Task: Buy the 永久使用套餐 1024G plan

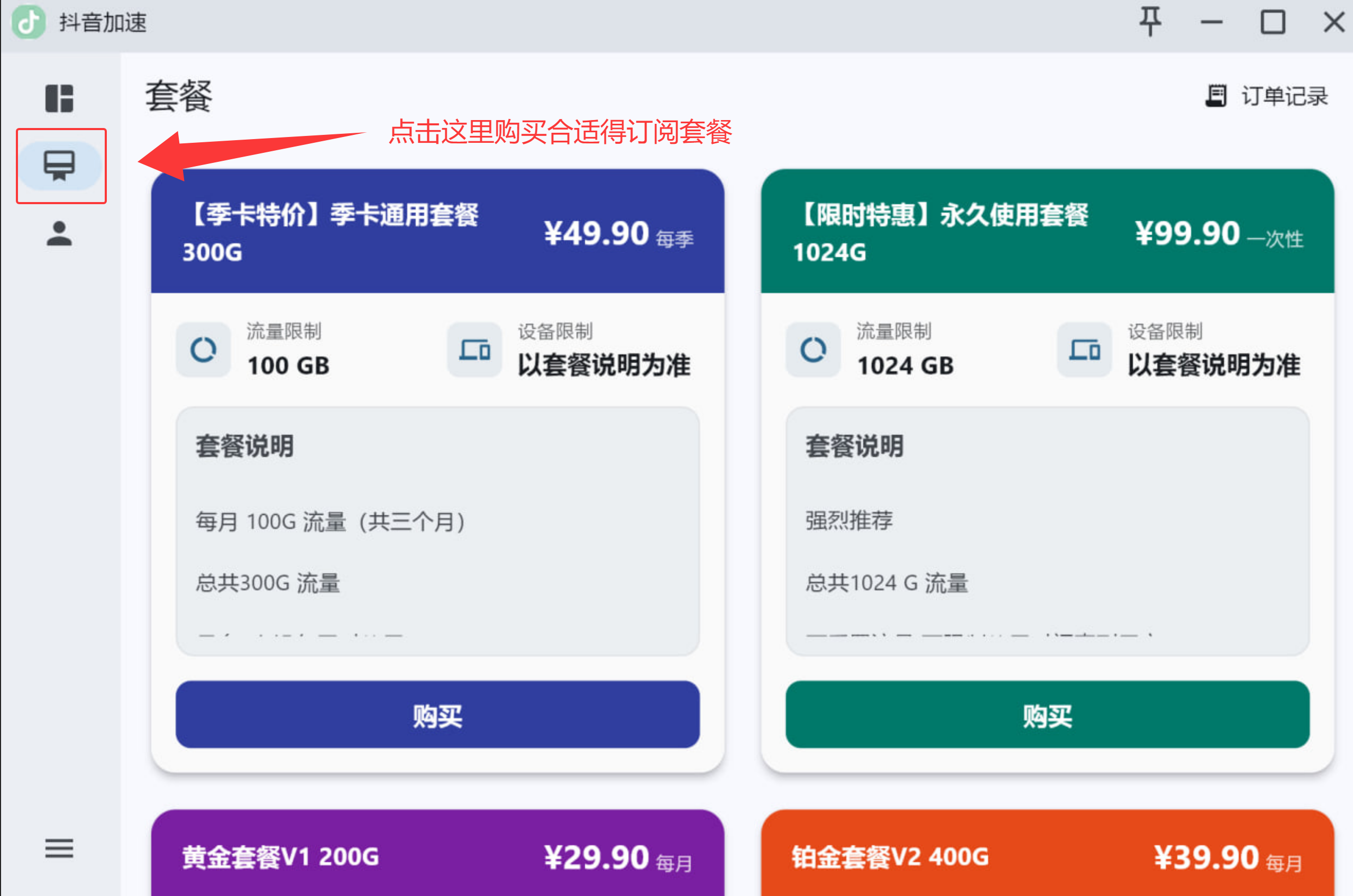Action: coord(1047,714)
